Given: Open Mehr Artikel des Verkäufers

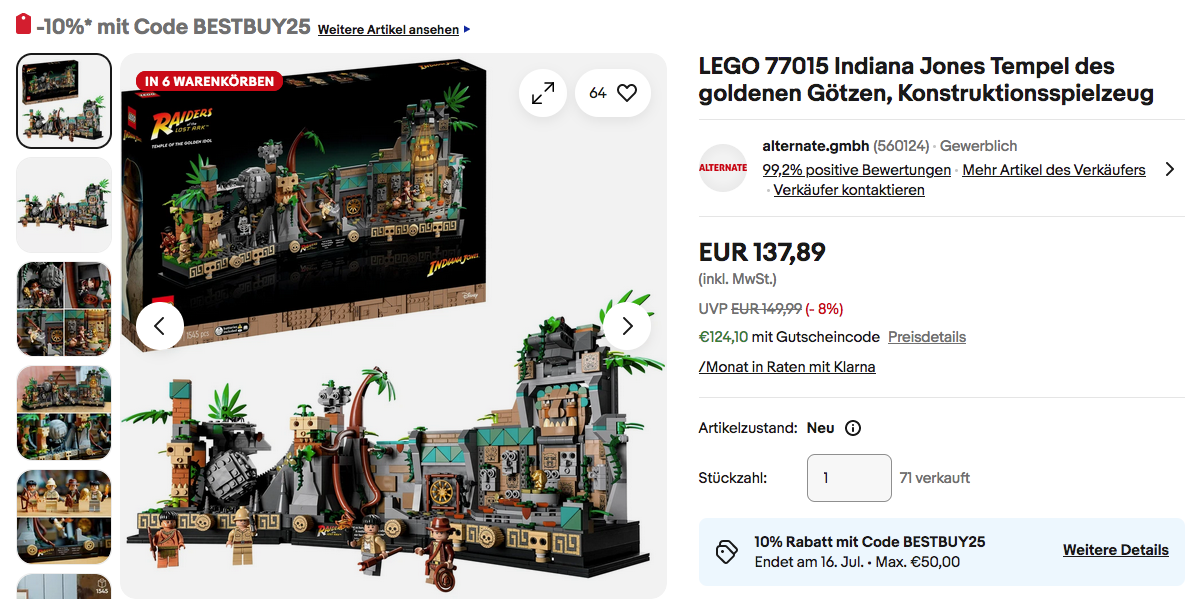Looking at the screenshot, I should click(x=1053, y=169).
